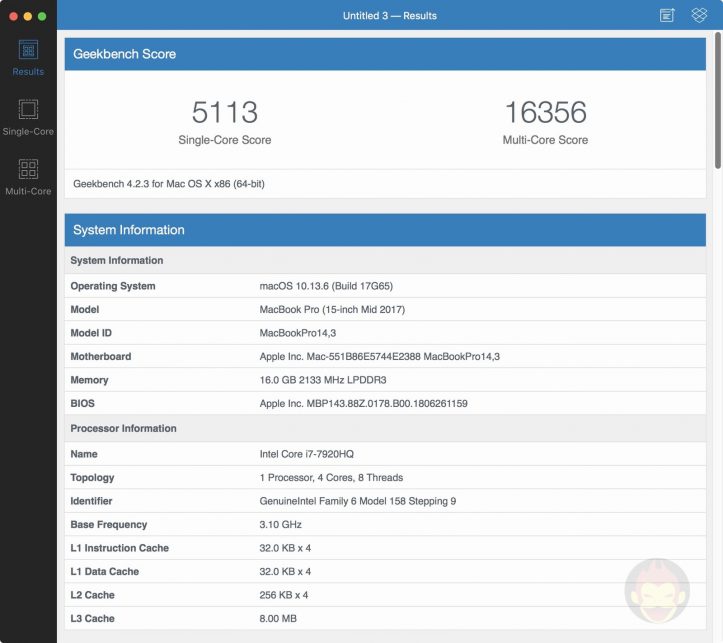Click the upload results icon in title bar
The width and height of the screenshot is (723, 643).
point(667,15)
